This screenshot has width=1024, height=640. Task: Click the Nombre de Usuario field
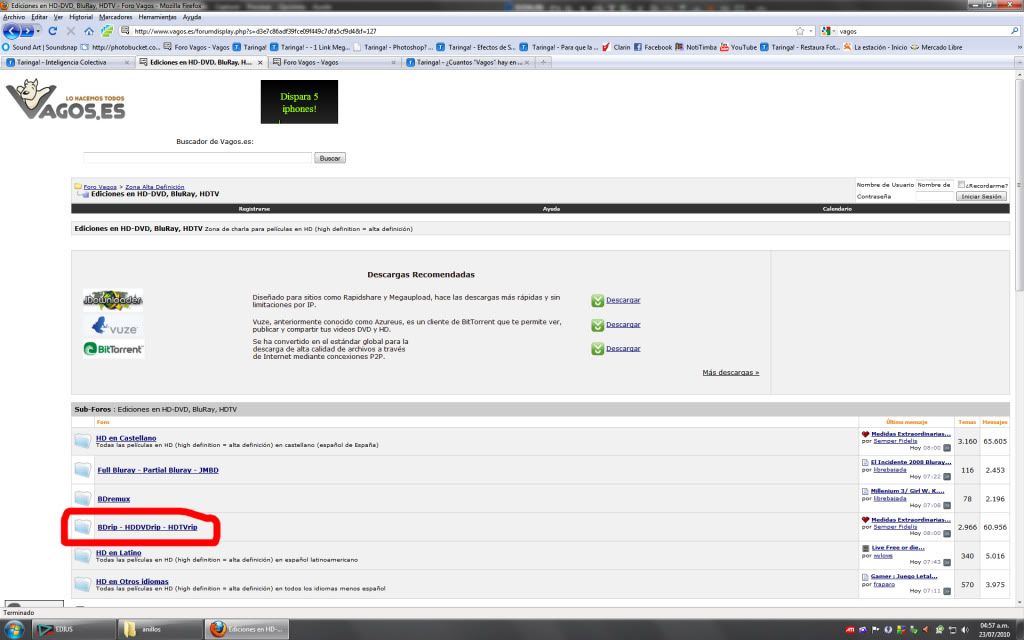[x=935, y=185]
